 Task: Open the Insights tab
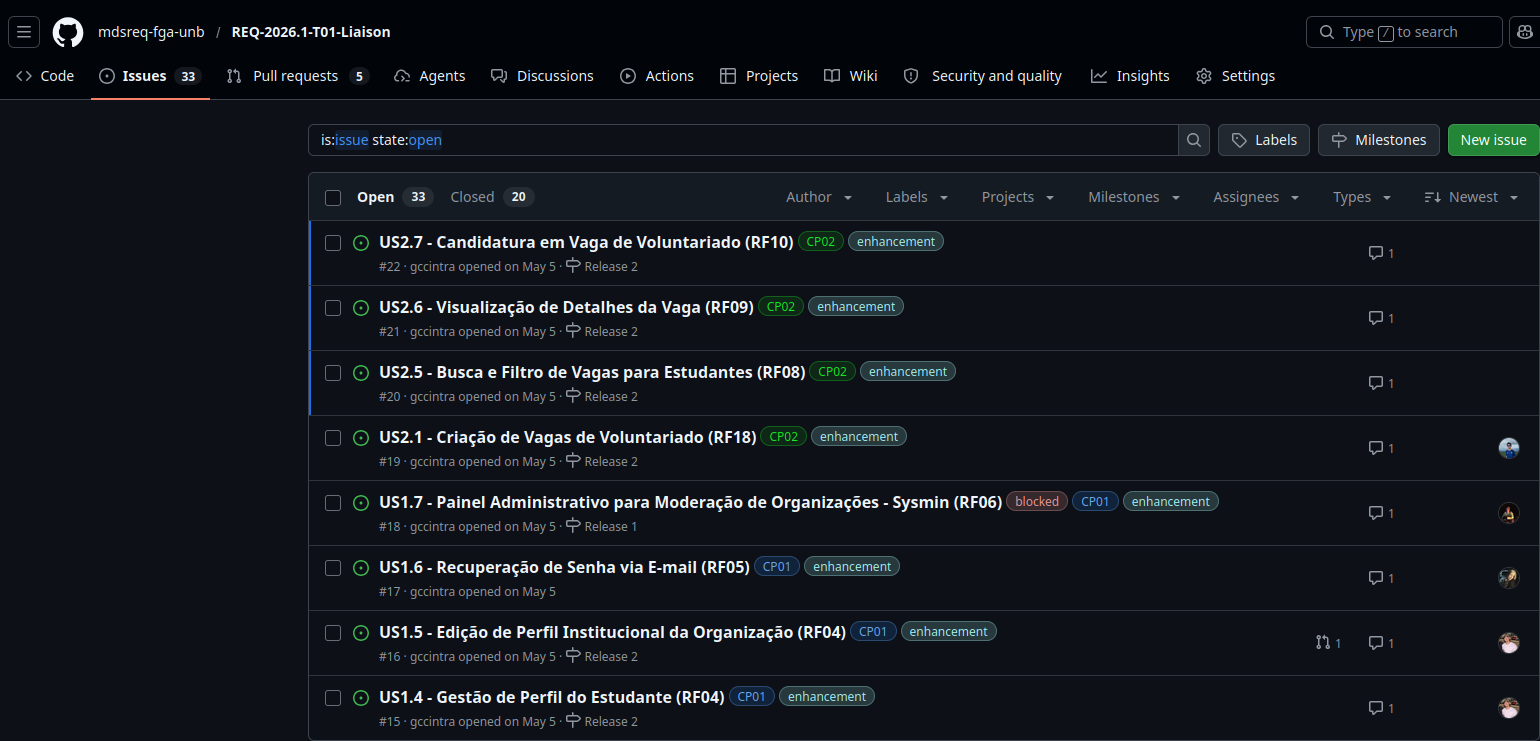[x=1130, y=76]
